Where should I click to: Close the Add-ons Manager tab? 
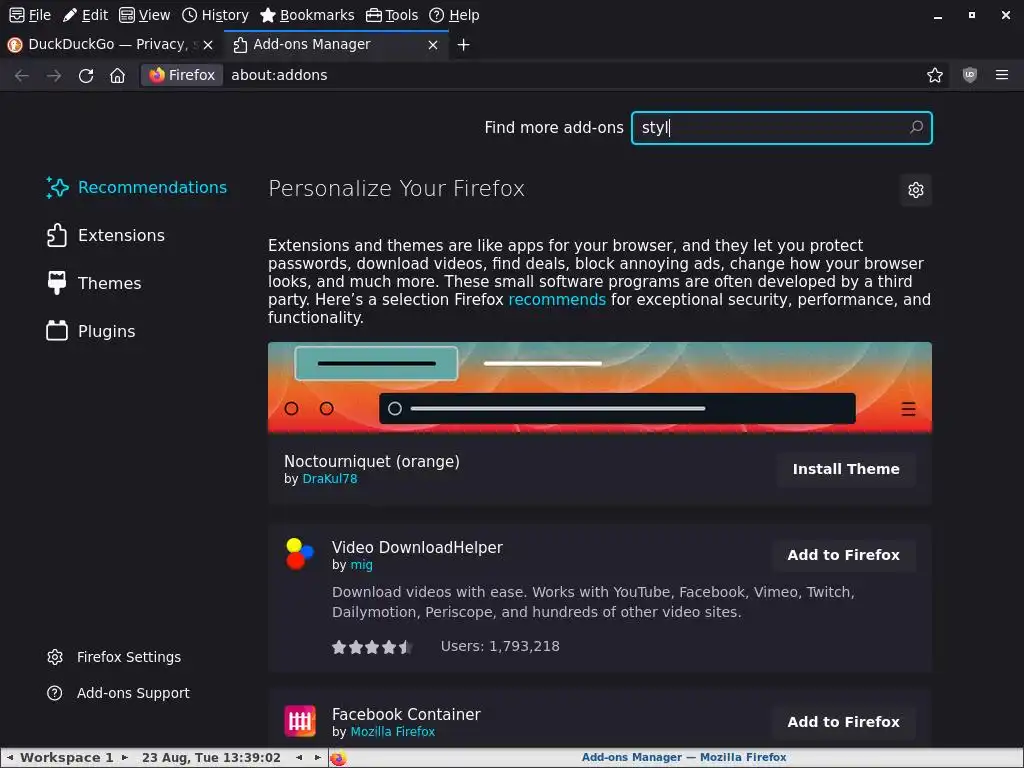pos(432,44)
